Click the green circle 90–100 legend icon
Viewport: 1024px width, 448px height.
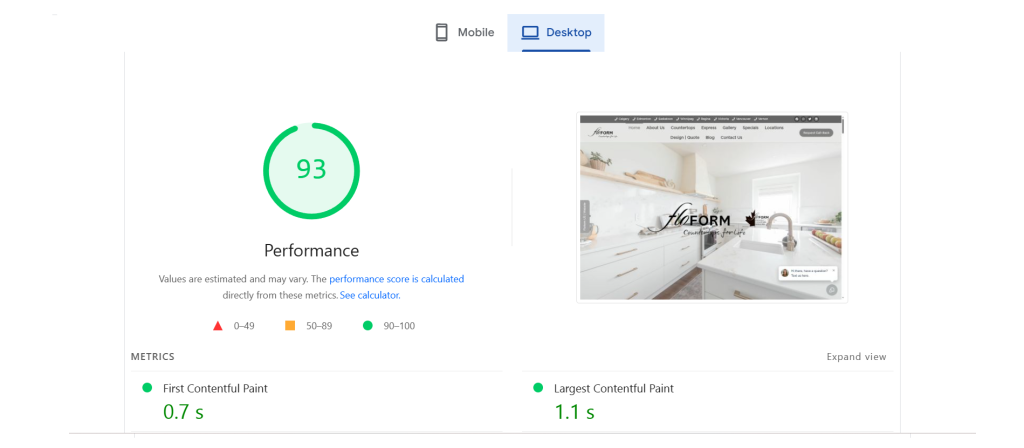(x=367, y=325)
